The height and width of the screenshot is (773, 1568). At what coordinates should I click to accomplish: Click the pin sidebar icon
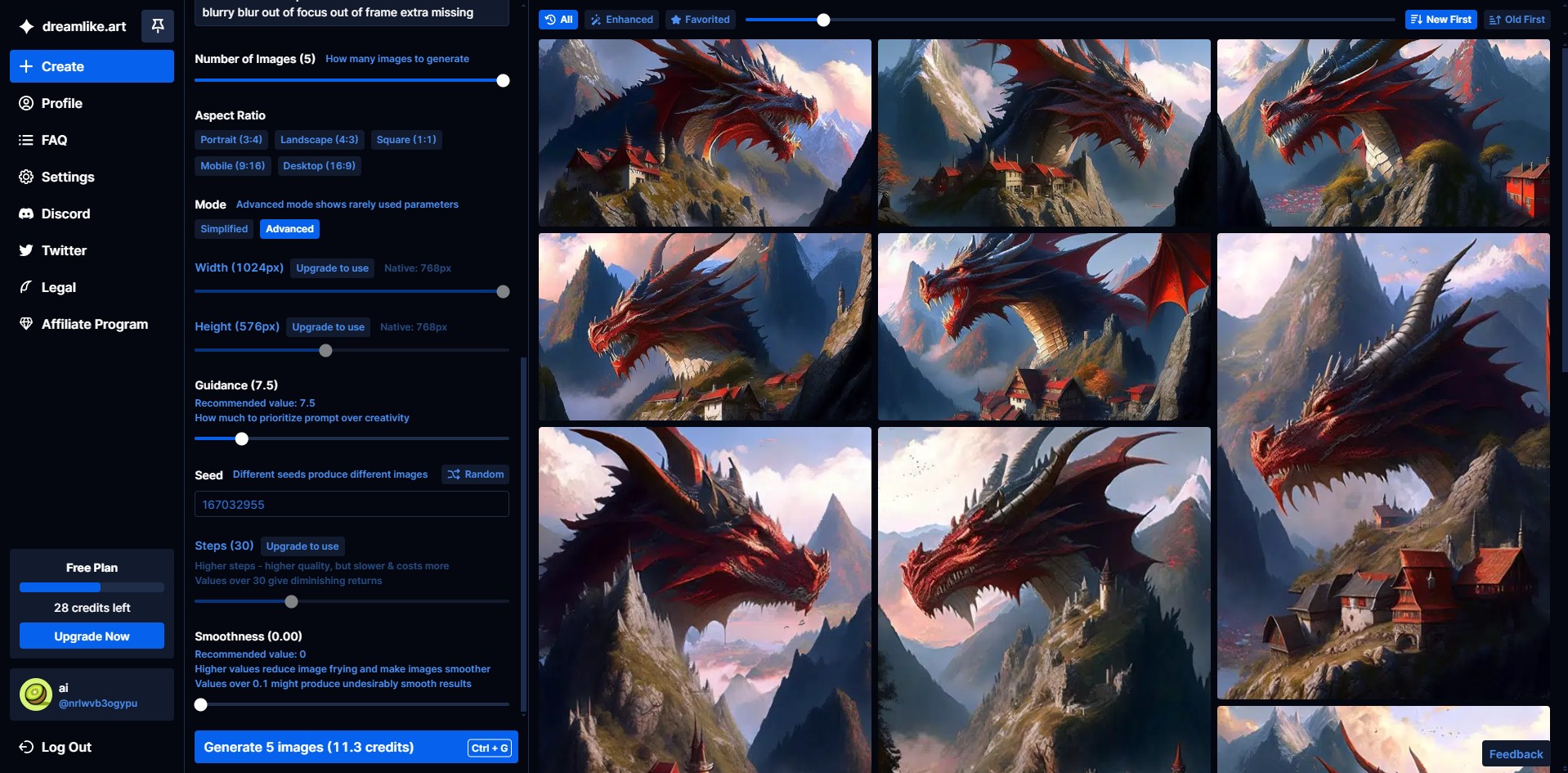158,26
